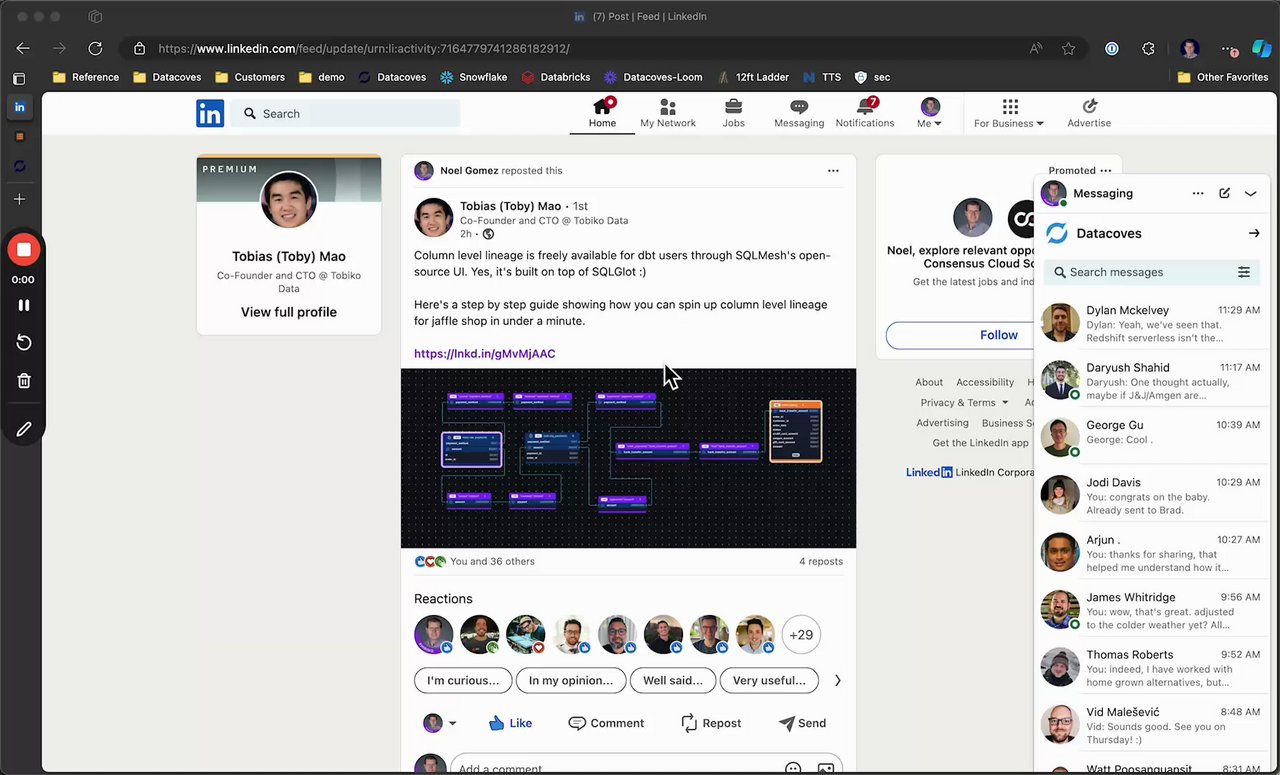View the 4 reposts
The image size is (1280, 775).
pos(821,561)
